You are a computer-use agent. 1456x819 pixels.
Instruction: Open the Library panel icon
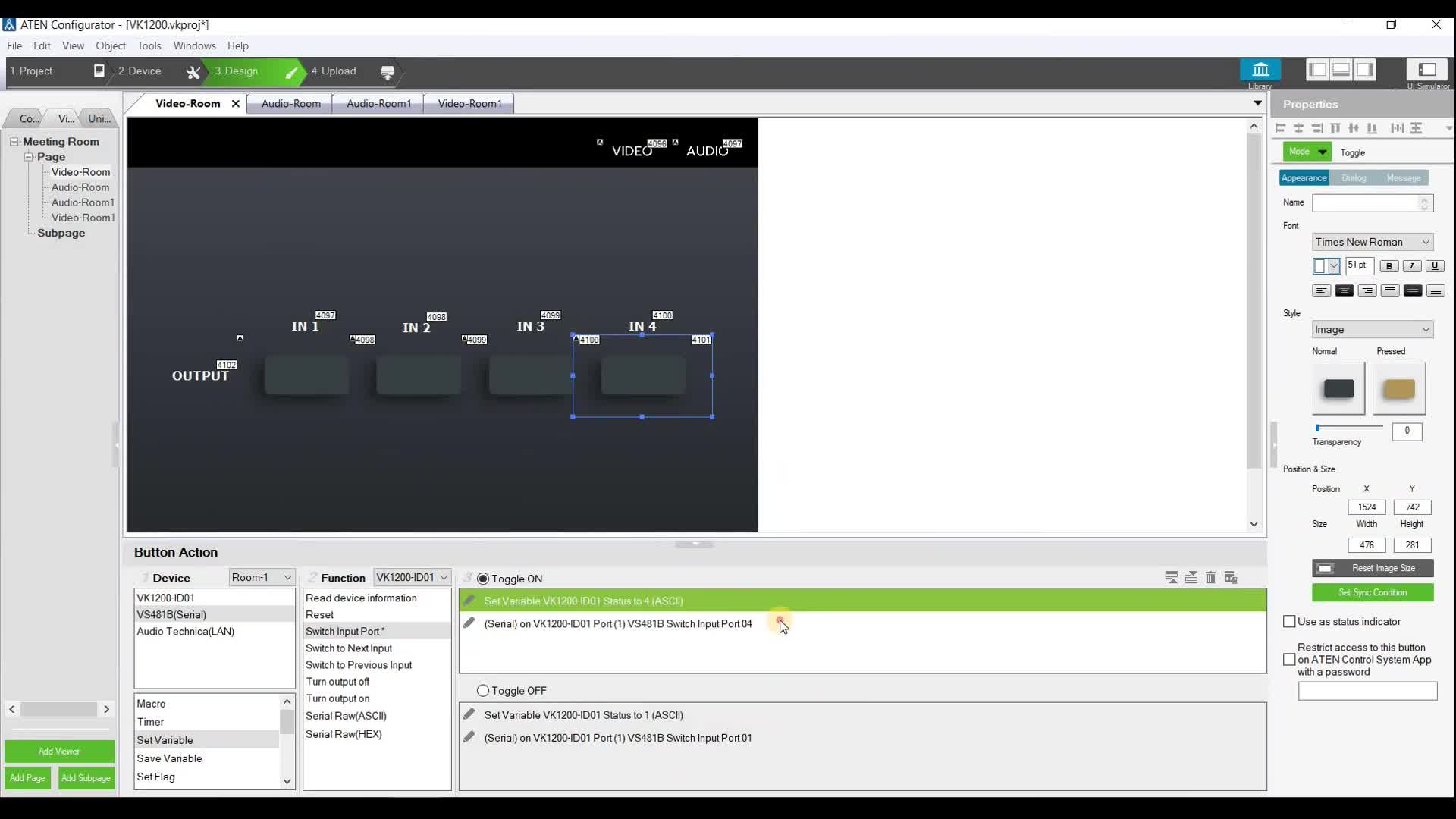[x=1260, y=70]
